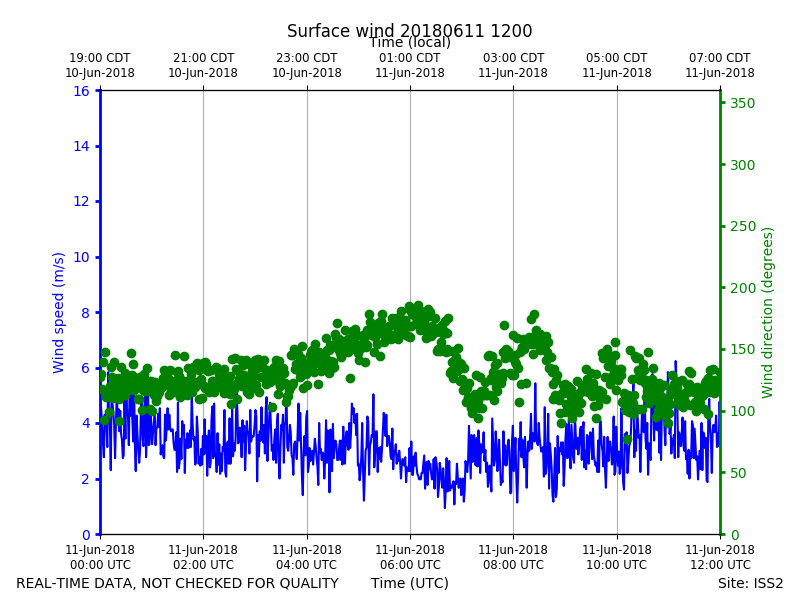800x600 pixels.
Task: Click the green wind direction tick label '150'
Action: [x=742, y=349]
